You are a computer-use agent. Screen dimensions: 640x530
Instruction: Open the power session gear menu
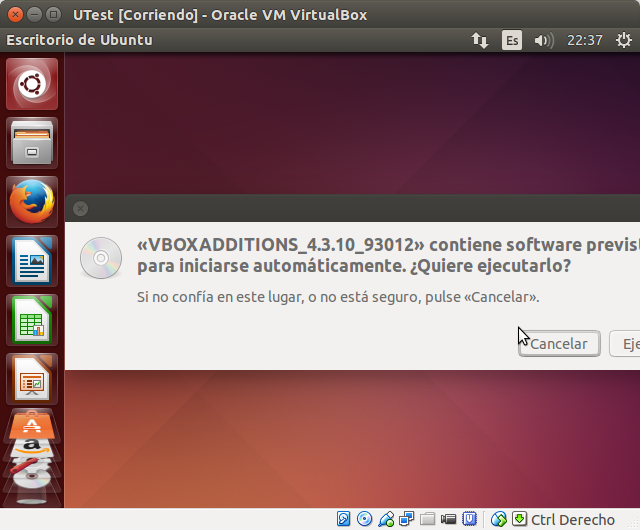click(624, 40)
